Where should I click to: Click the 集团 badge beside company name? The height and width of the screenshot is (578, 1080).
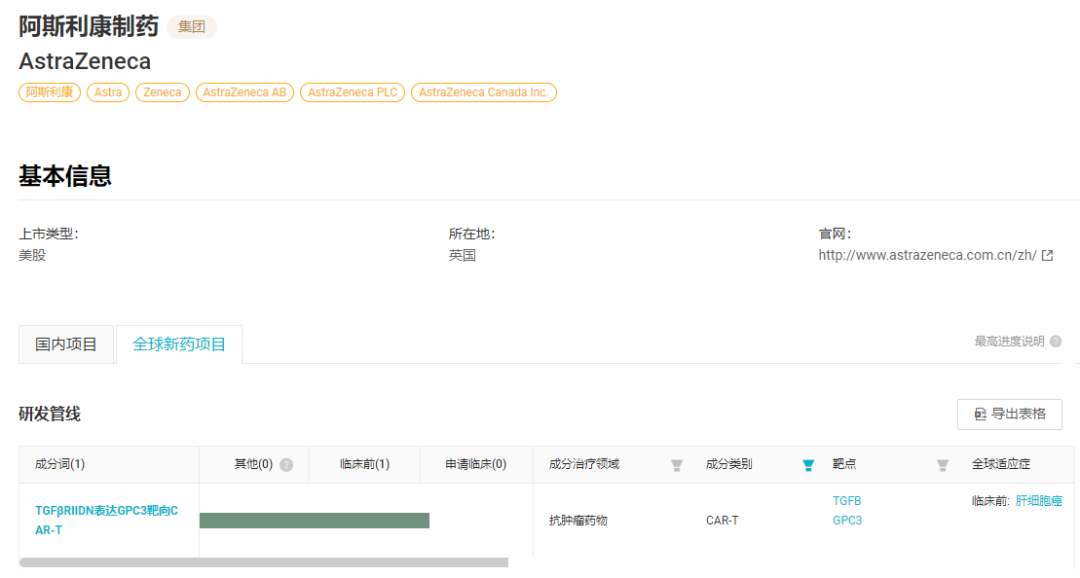[x=192, y=27]
